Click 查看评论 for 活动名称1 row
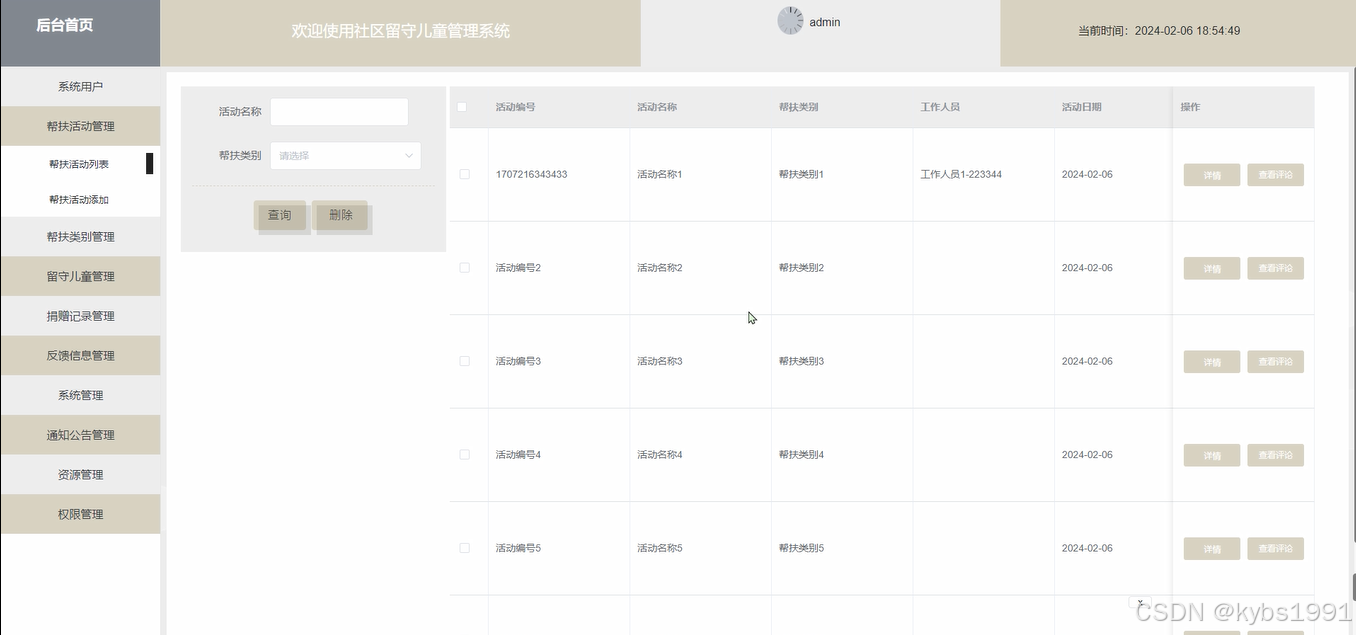Viewport: 1356px width, 635px height. [x=1275, y=175]
